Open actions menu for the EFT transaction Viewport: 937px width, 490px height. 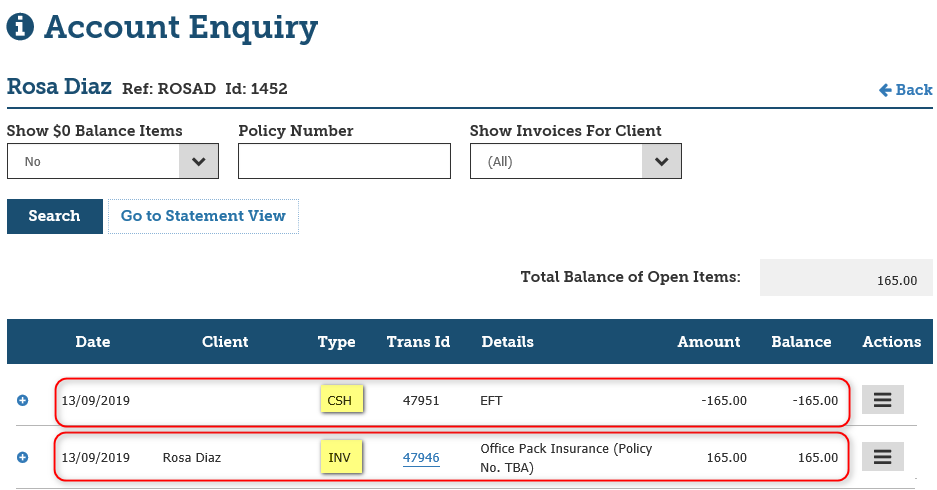[882, 400]
